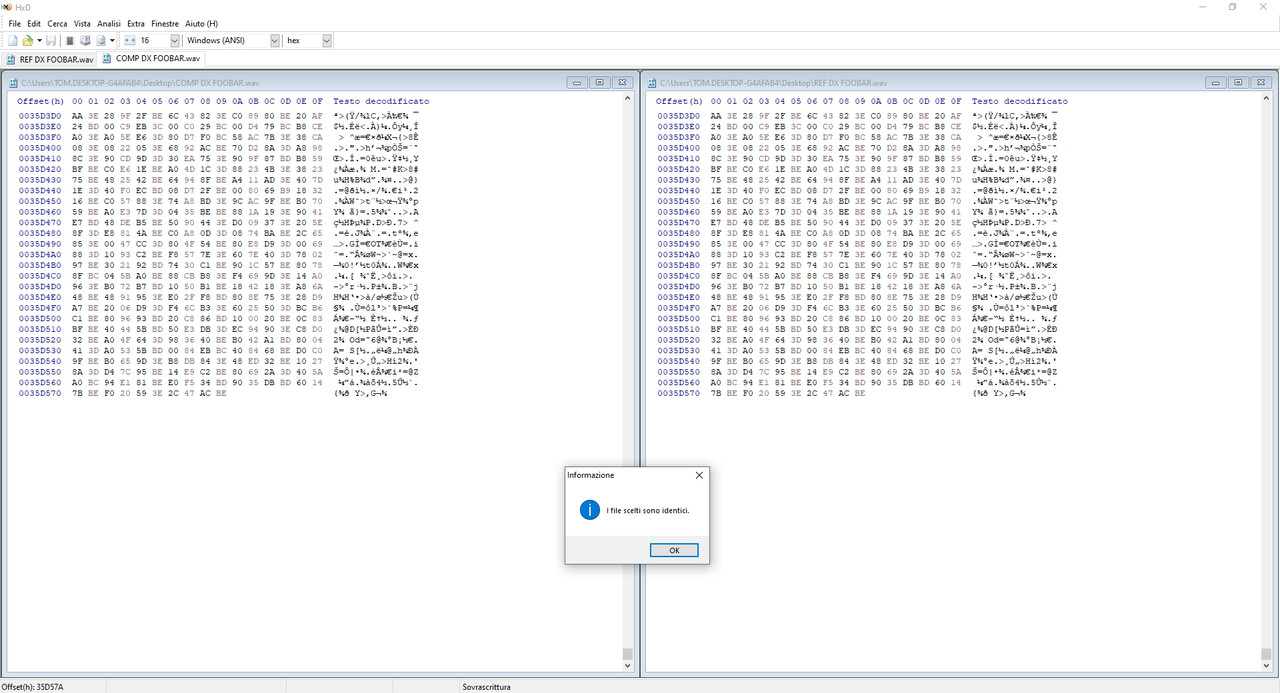
Task: Click the Open disk image icon
Action: click(x=101, y=41)
